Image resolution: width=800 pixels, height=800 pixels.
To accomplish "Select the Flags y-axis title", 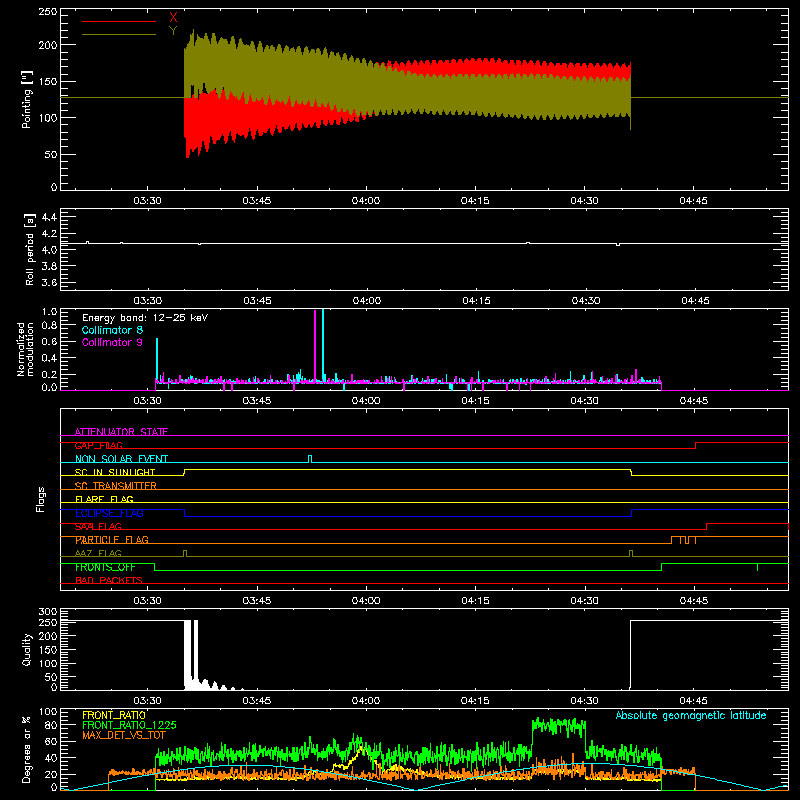I will tap(40, 499).
